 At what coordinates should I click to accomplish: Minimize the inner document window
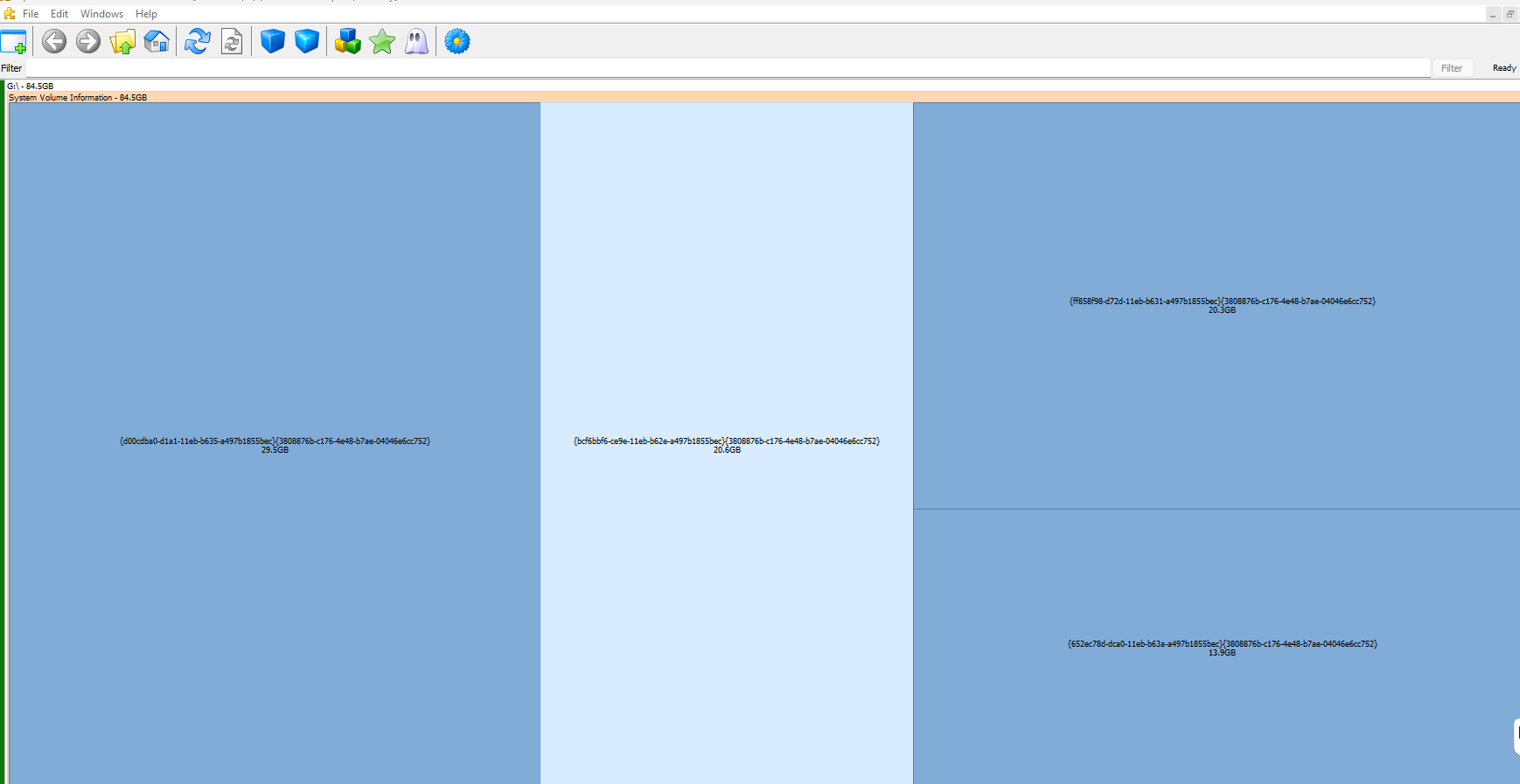pyautogui.click(x=1493, y=14)
